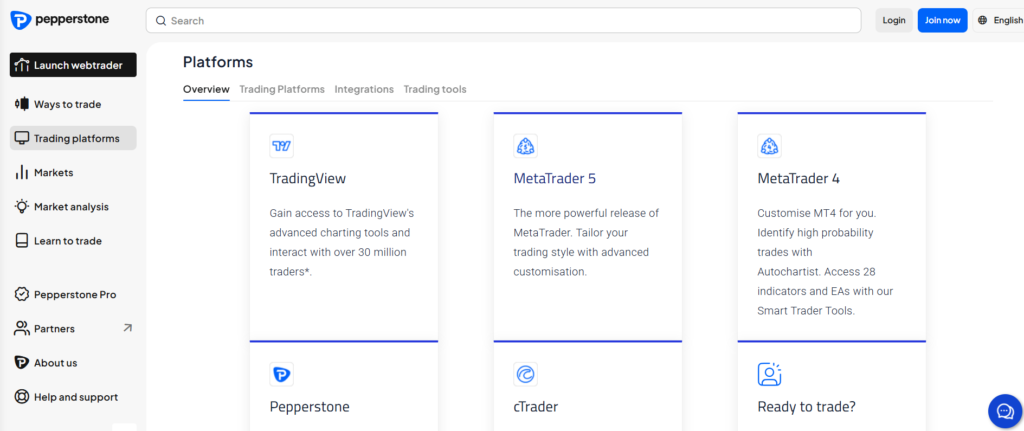Click the globe language icon
This screenshot has width=1024, height=431.
pyautogui.click(x=982, y=20)
